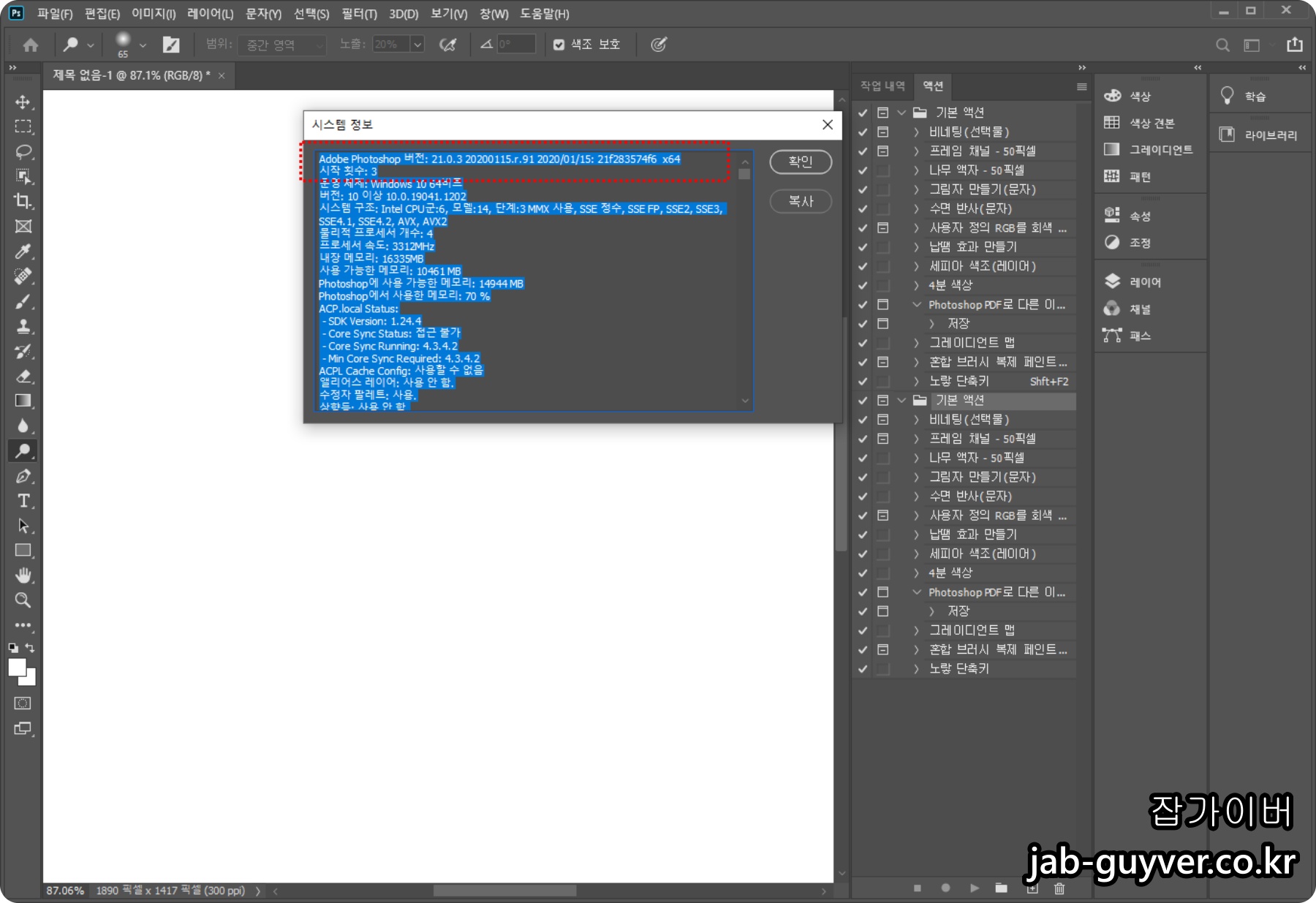Select the Gradient tool
The image size is (1316, 903).
[23, 401]
